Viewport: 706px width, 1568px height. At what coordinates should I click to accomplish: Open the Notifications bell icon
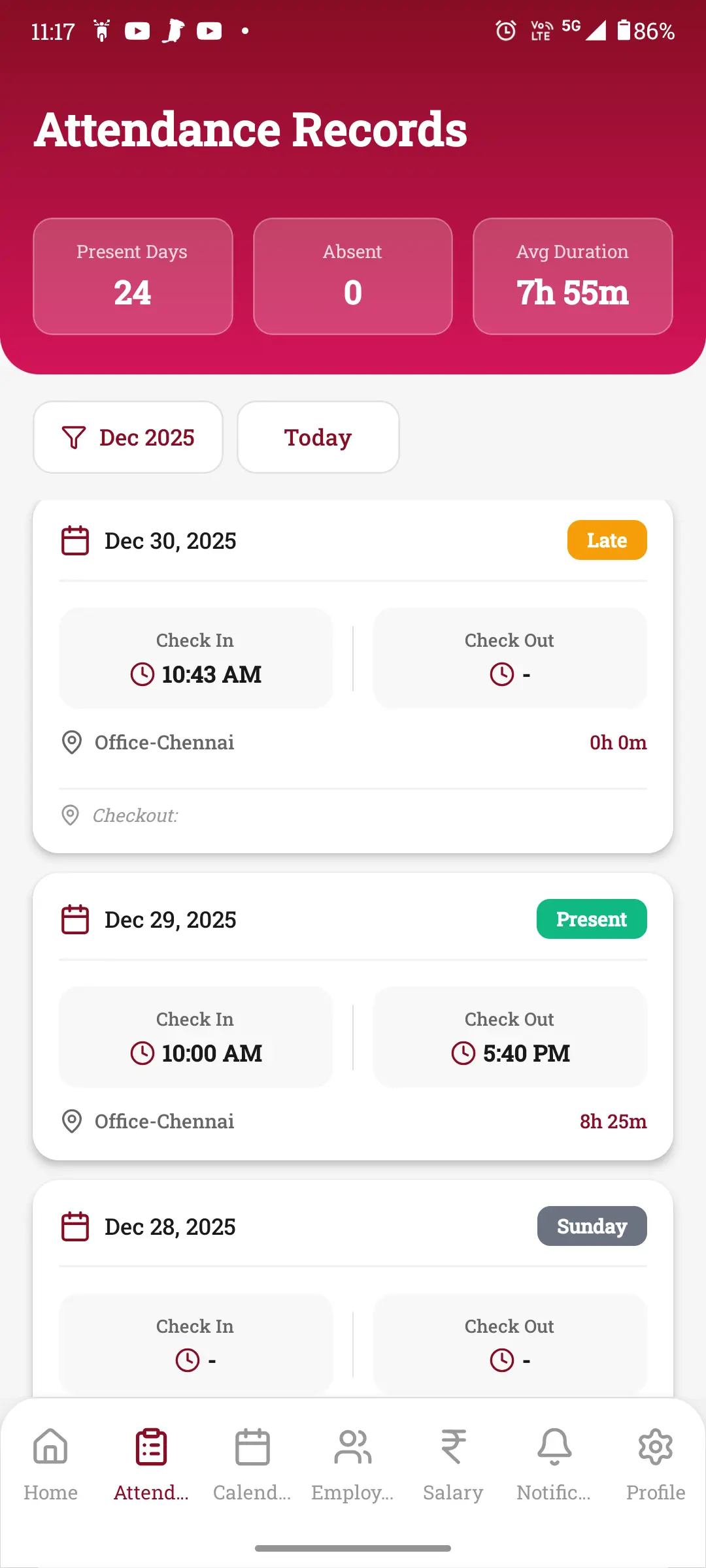tap(554, 1447)
